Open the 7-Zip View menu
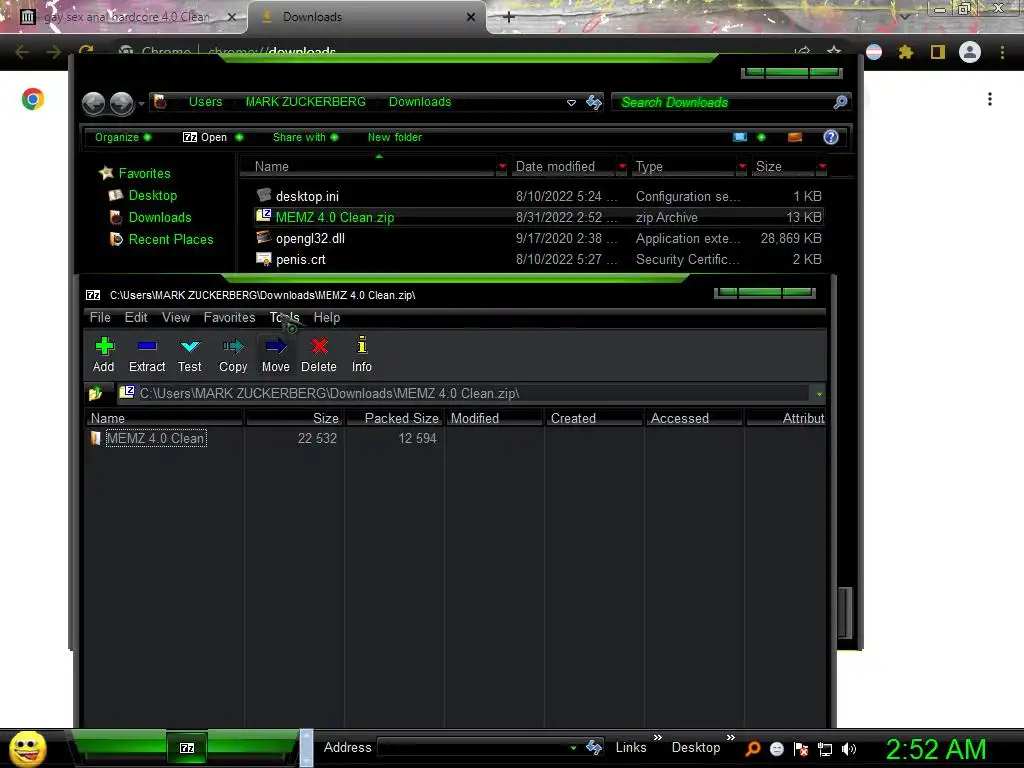This screenshot has height=768, width=1024. tap(176, 317)
